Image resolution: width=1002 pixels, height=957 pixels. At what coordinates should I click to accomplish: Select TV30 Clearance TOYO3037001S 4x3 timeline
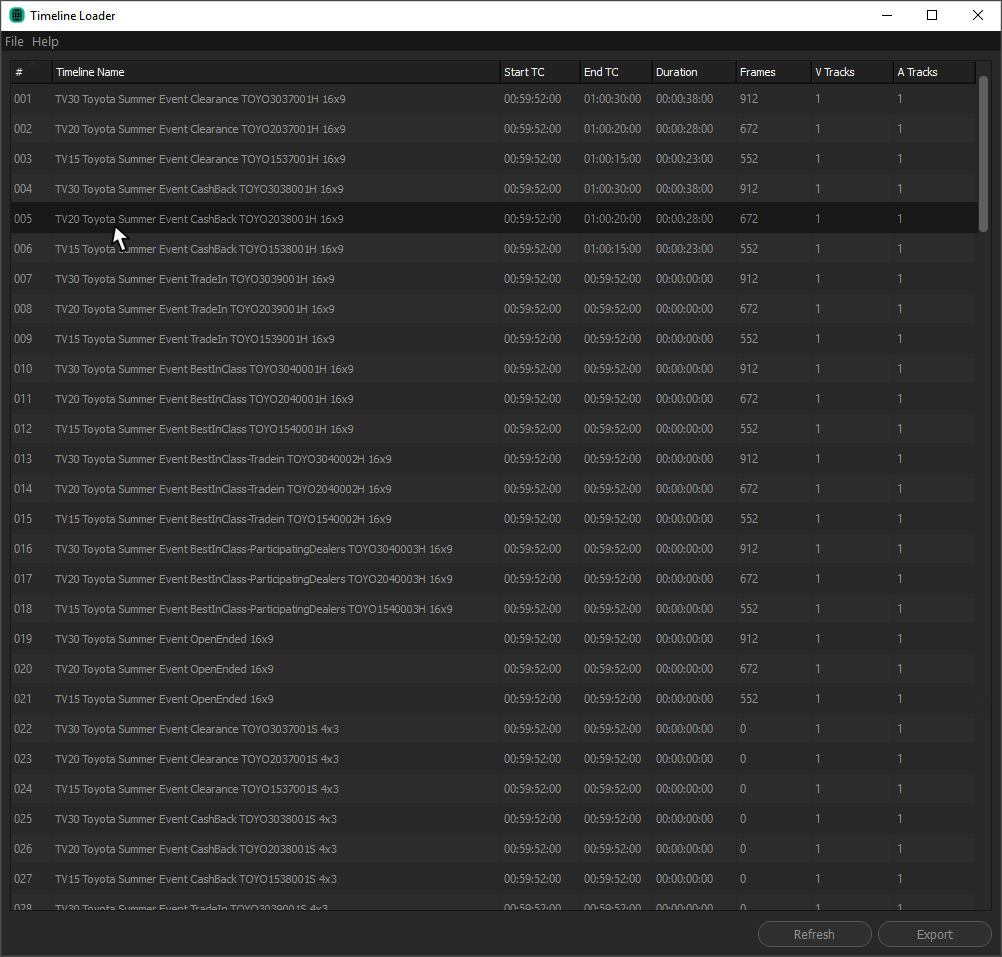[493, 730]
